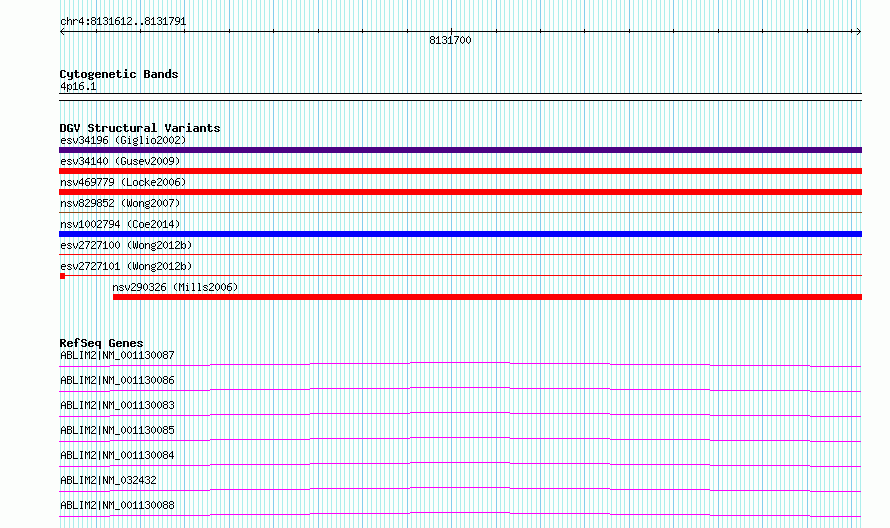Open the first esv2727100 (Wong2012b) label

126,245
